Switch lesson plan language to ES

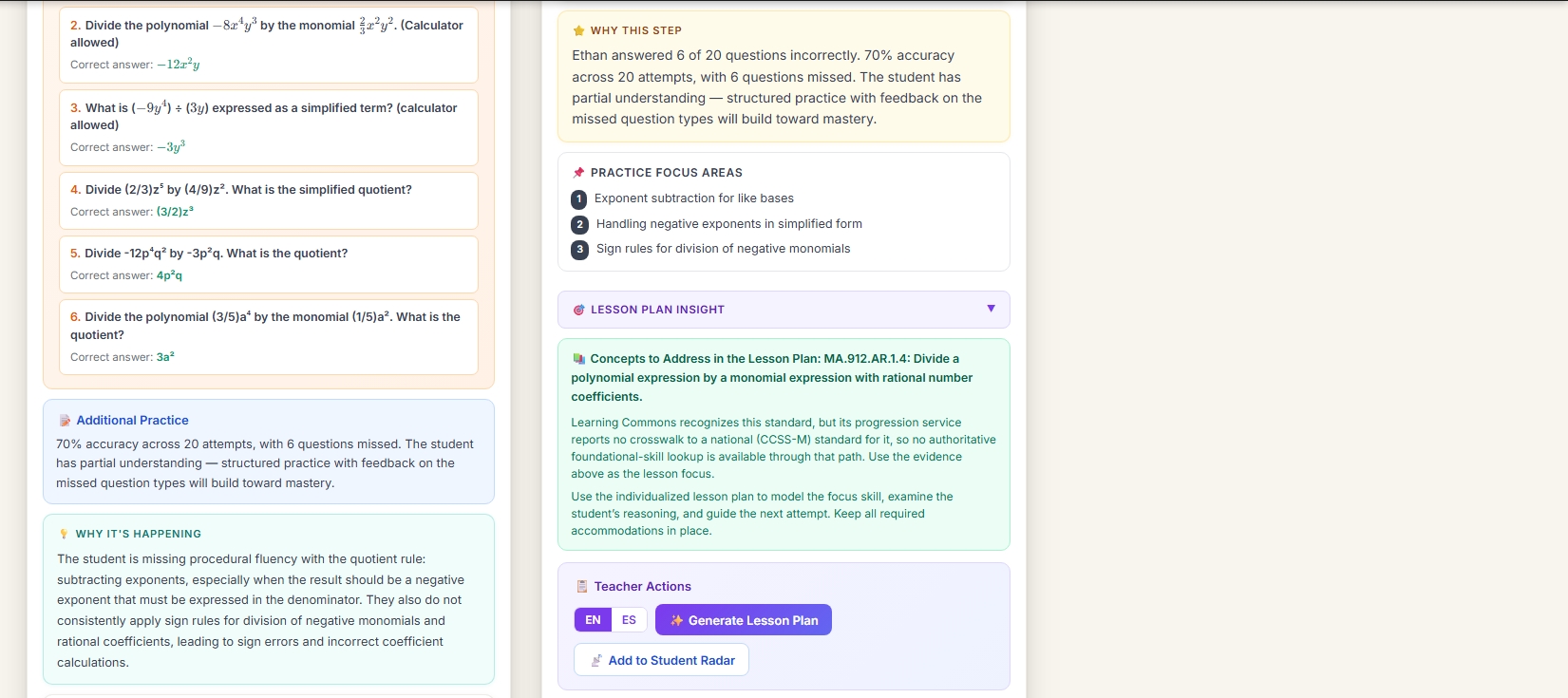(x=629, y=620)
